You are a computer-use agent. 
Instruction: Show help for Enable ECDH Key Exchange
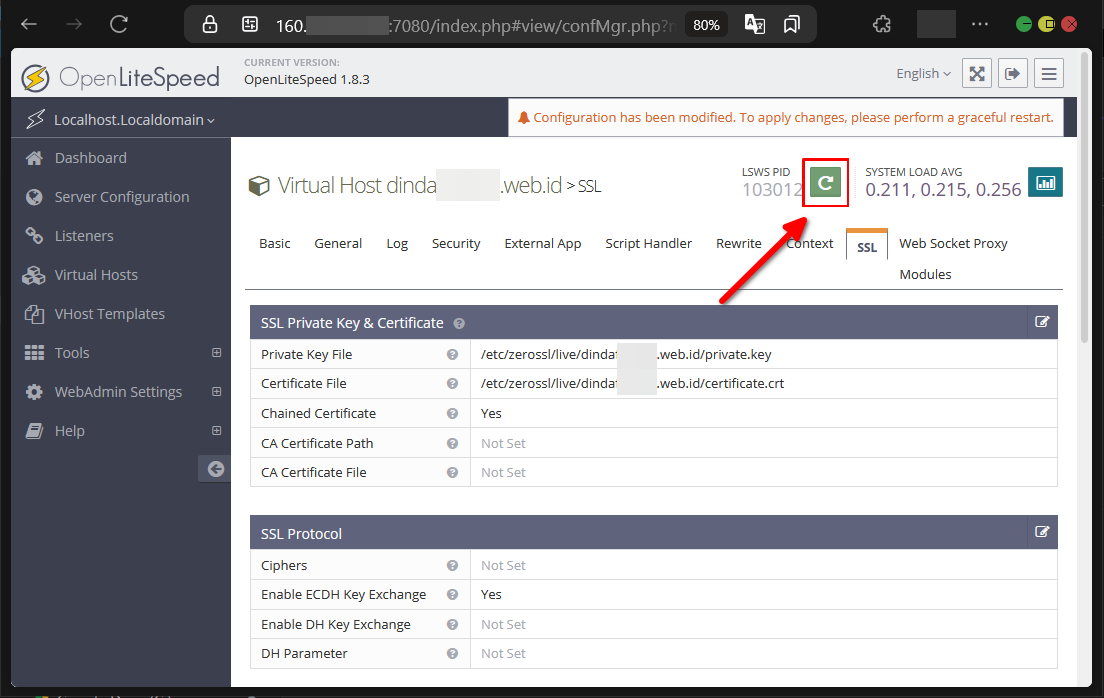pyautogui.click(x=452, y=595)
